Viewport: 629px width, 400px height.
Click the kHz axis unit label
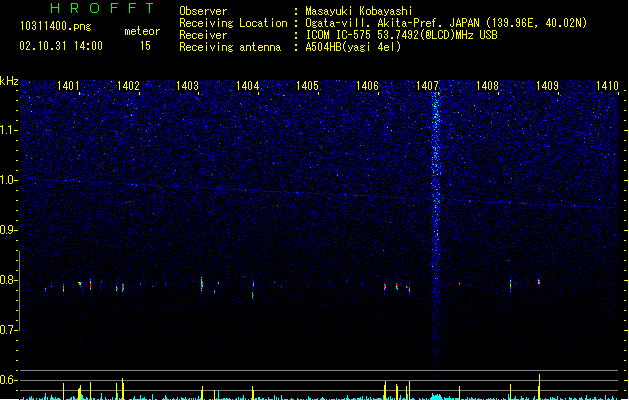pyautogui.click(x=9, y=81)
